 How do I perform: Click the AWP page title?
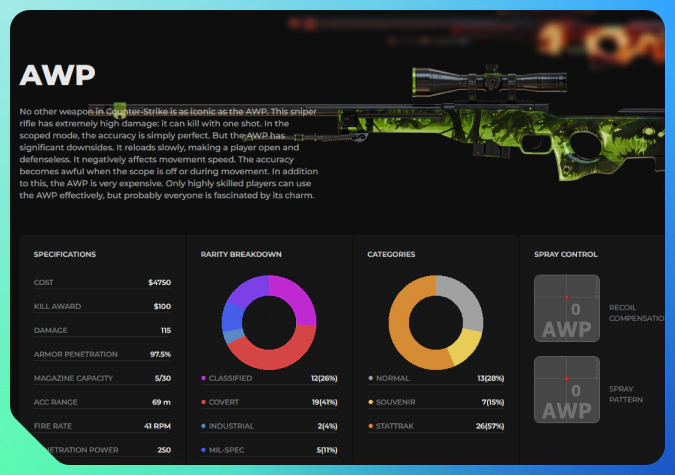coord(57,75)
